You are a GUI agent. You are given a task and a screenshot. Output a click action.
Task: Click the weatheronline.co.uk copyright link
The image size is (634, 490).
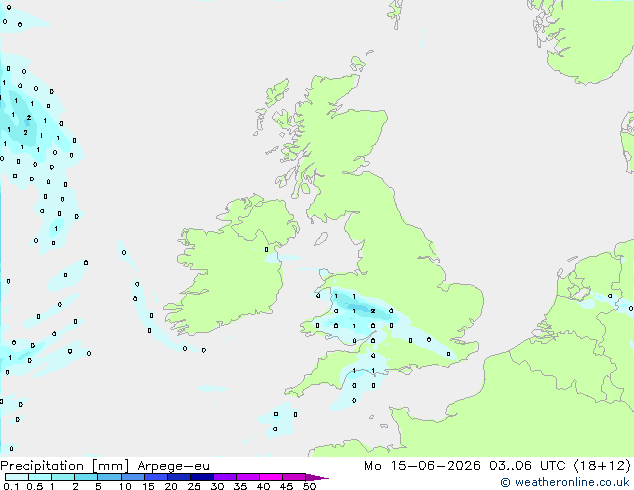564,482
